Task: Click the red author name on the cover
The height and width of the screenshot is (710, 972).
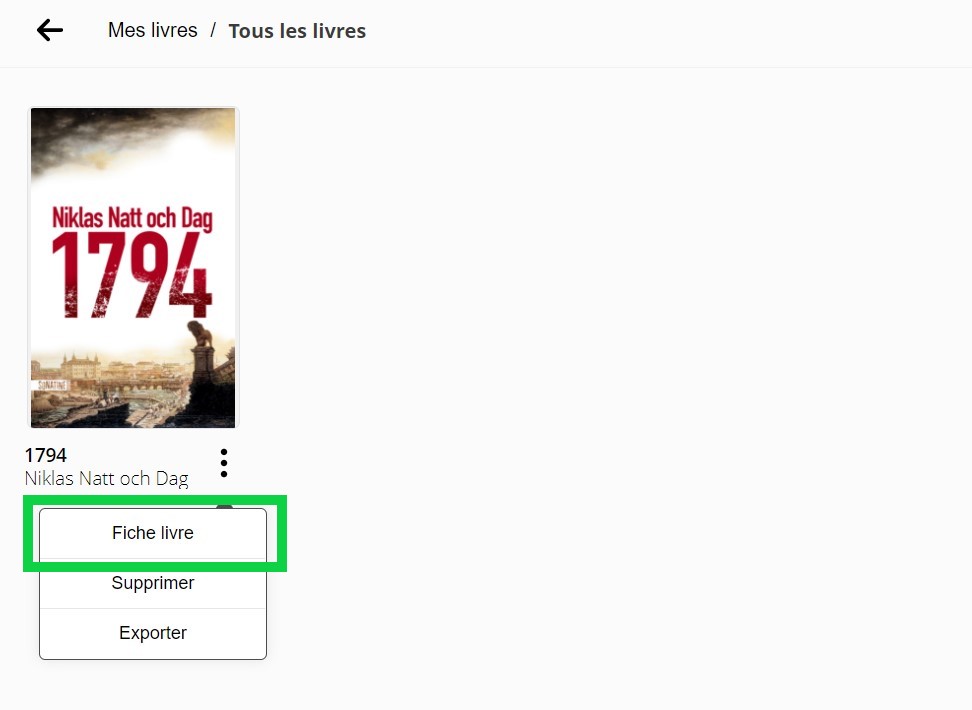Action: 132,218
